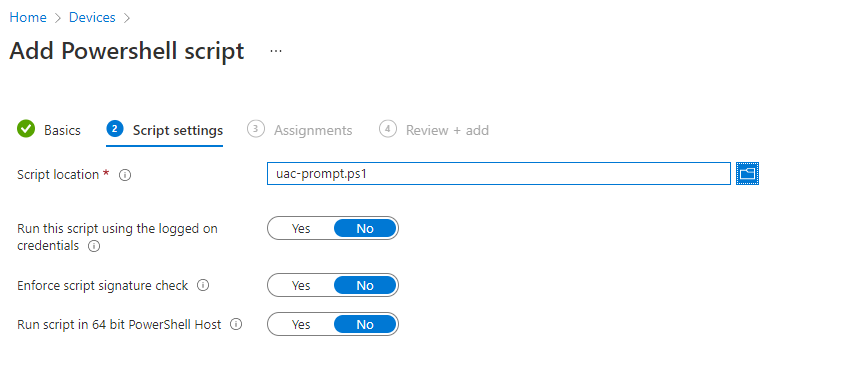Set logged on credentials to No
This screenshot has width=860, height=376.
pyautogui.click(x=365, y=229)
